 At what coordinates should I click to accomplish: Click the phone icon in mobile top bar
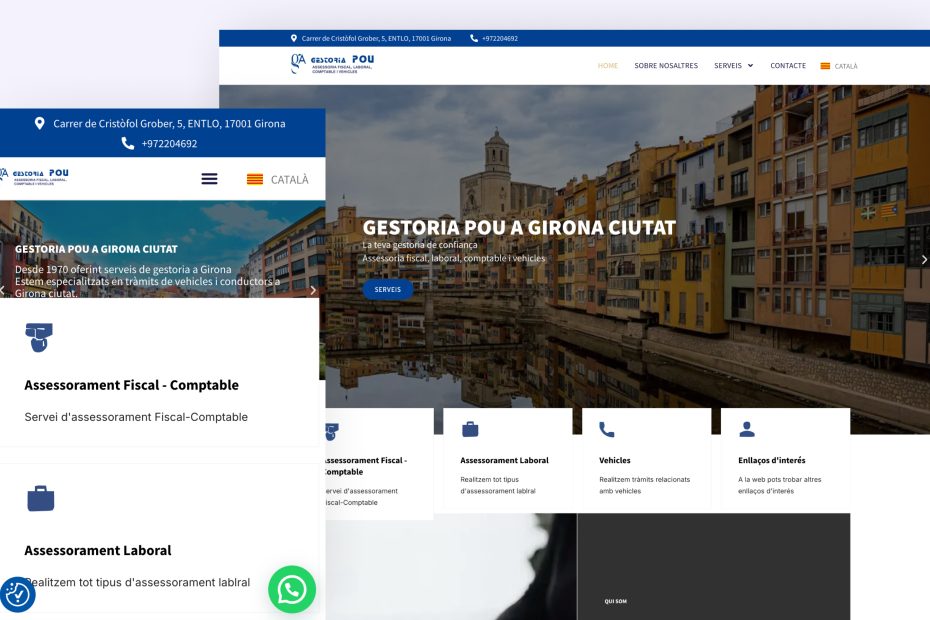coord(128,143)
